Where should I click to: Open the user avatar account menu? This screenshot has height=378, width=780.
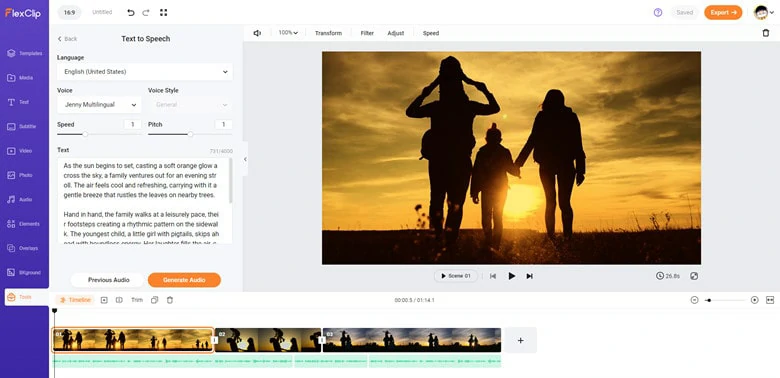coord(764,12)
